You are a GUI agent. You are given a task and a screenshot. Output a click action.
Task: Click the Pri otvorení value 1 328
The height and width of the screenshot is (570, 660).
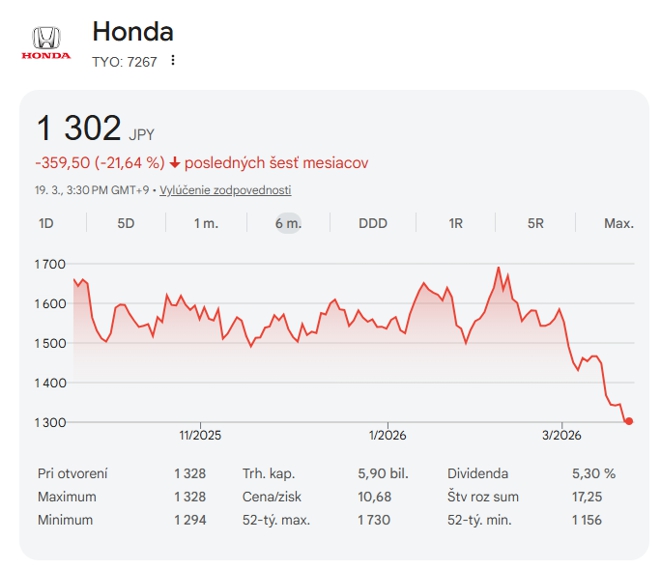coord(190,474)
